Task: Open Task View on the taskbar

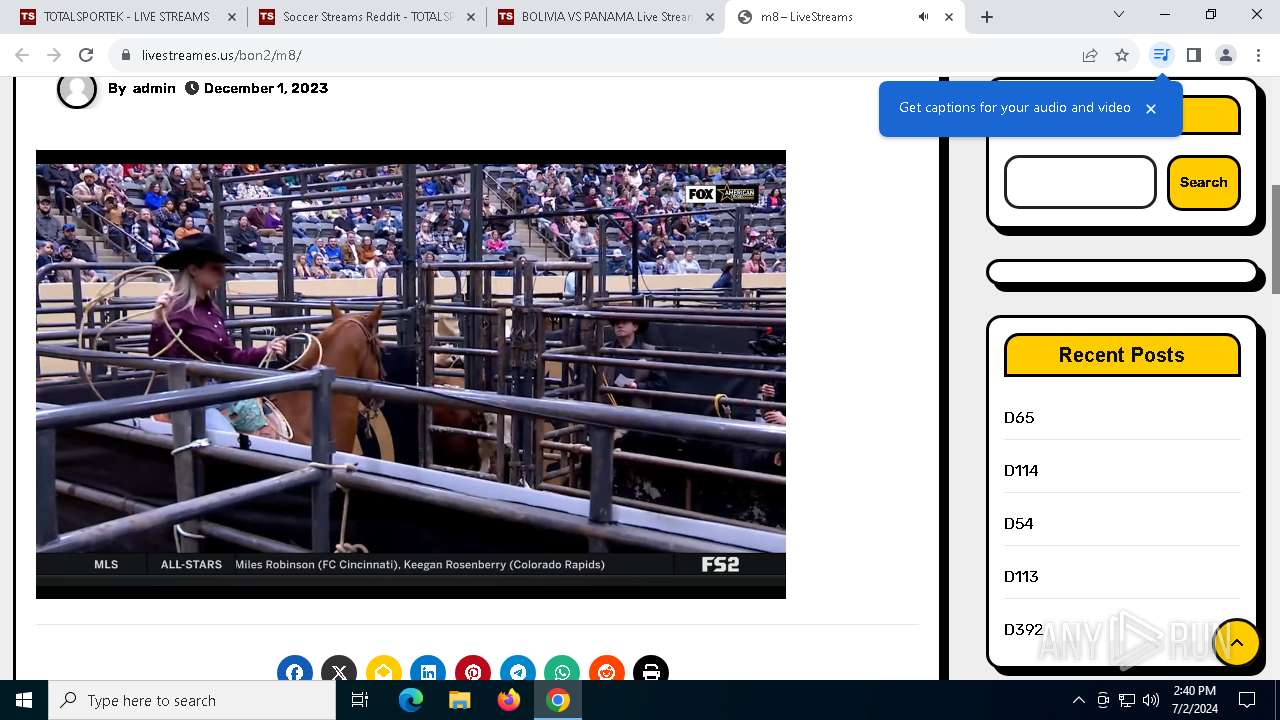Action: click(x=360, y=700)
